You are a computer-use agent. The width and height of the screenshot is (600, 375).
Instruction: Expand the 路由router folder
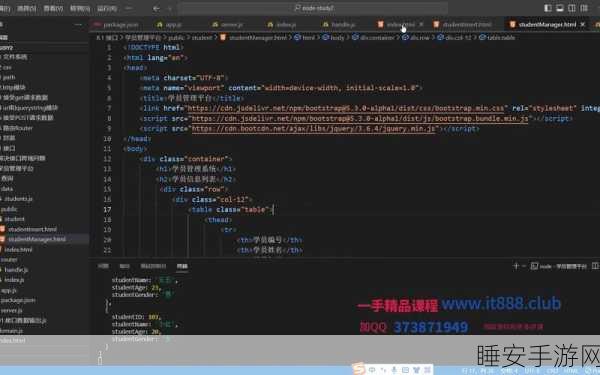coord(18,128)
